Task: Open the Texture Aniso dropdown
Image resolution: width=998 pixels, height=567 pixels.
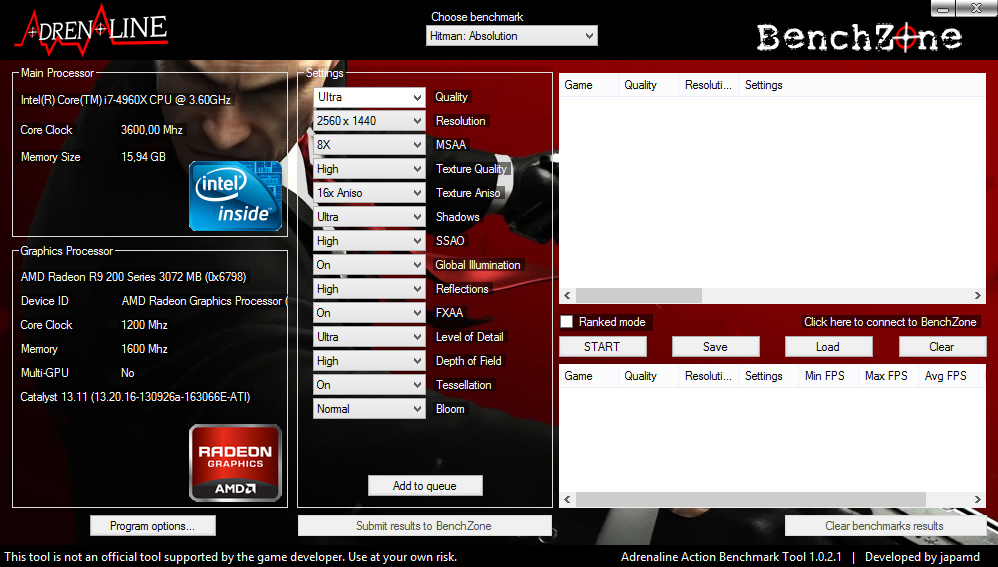Action: (x=369, y=193)
